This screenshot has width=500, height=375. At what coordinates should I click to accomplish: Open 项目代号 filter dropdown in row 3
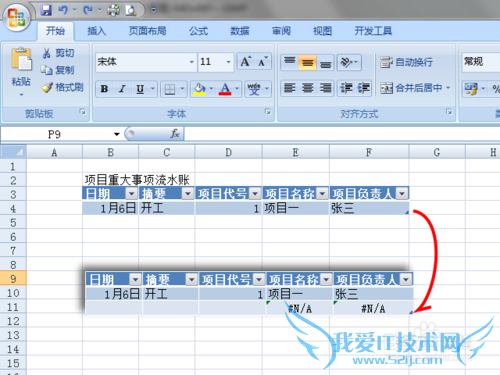click(x=255, y=193)
